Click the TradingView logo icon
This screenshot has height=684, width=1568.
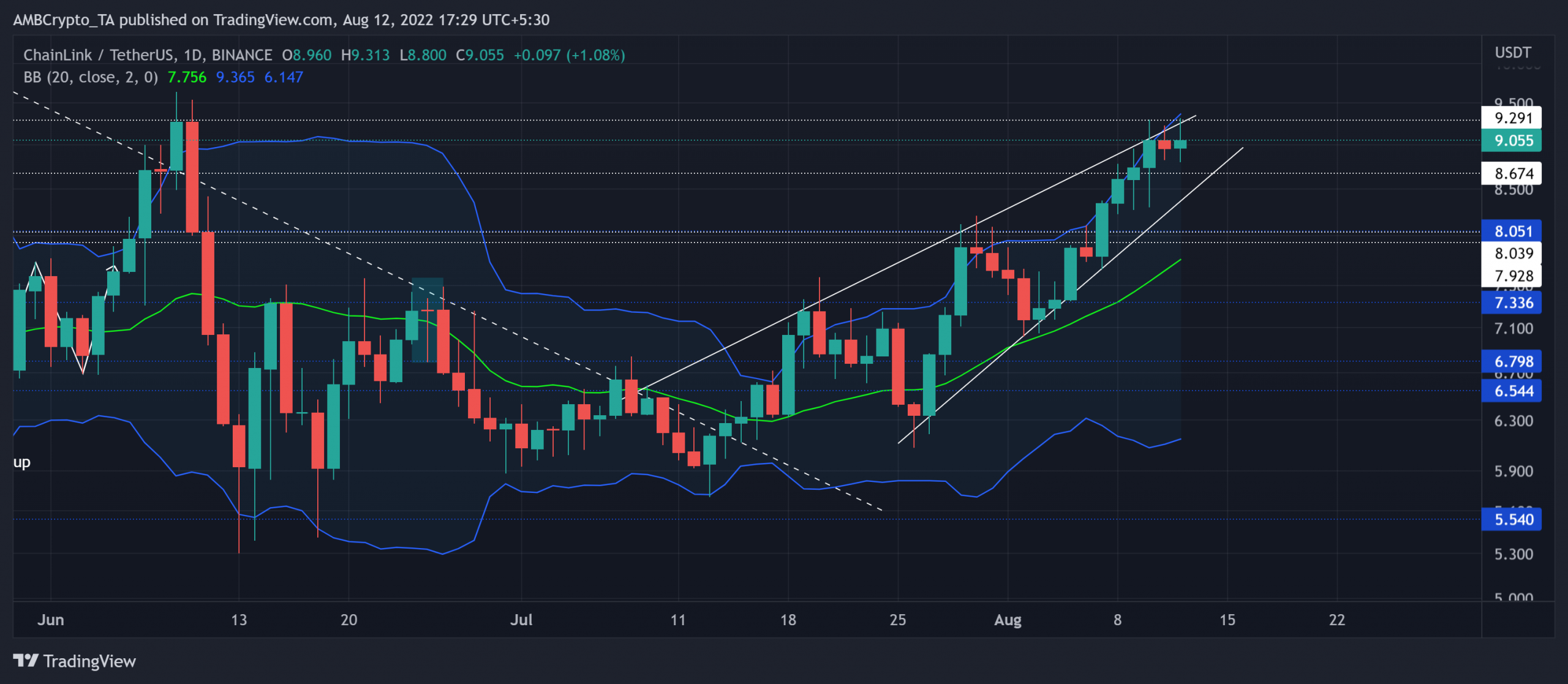tap(26, 661)
